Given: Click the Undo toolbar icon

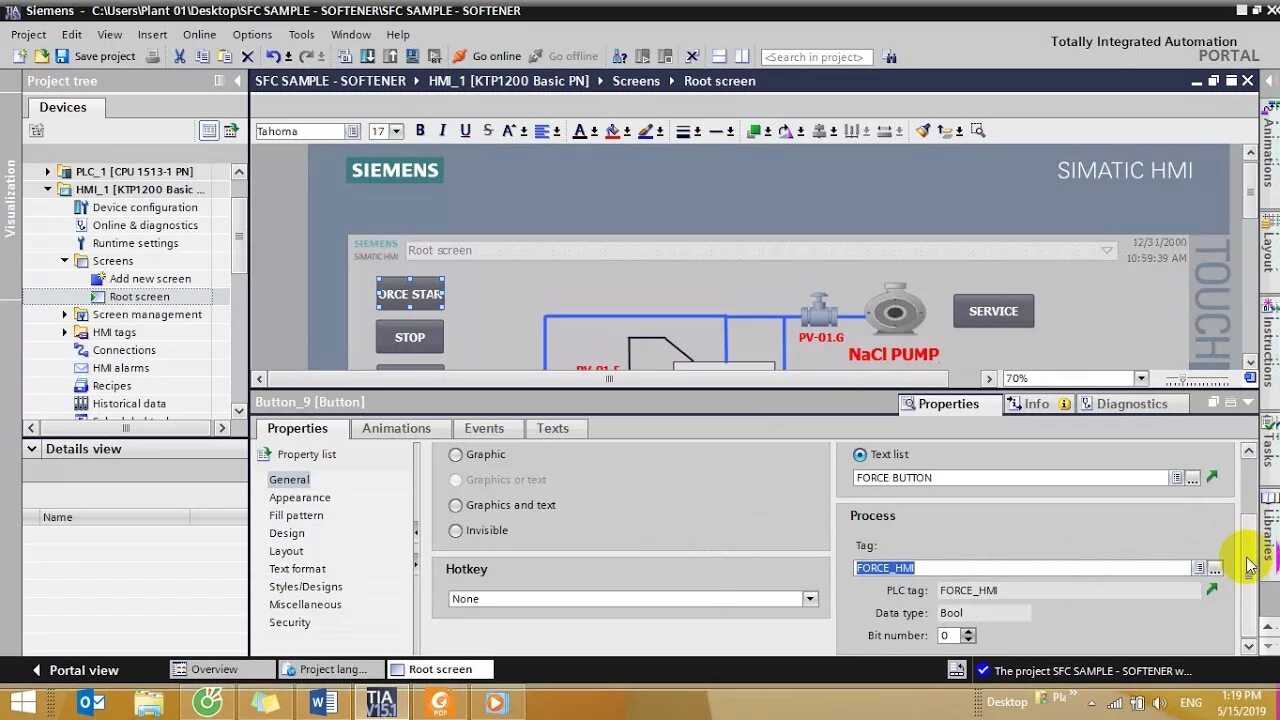Looking at the screenshot, I should tap(274, 56).
